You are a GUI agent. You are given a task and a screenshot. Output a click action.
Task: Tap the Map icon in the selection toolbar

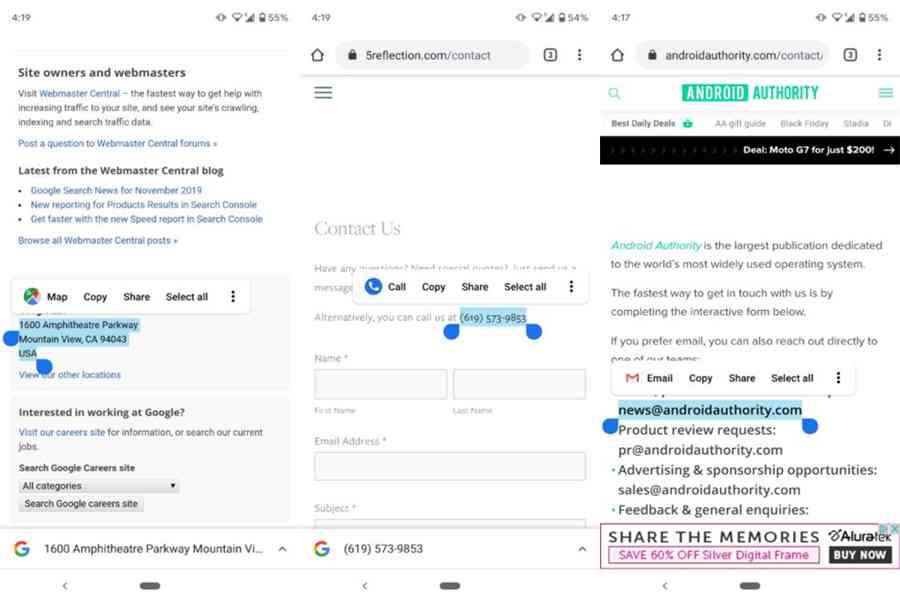coord(32,297)
